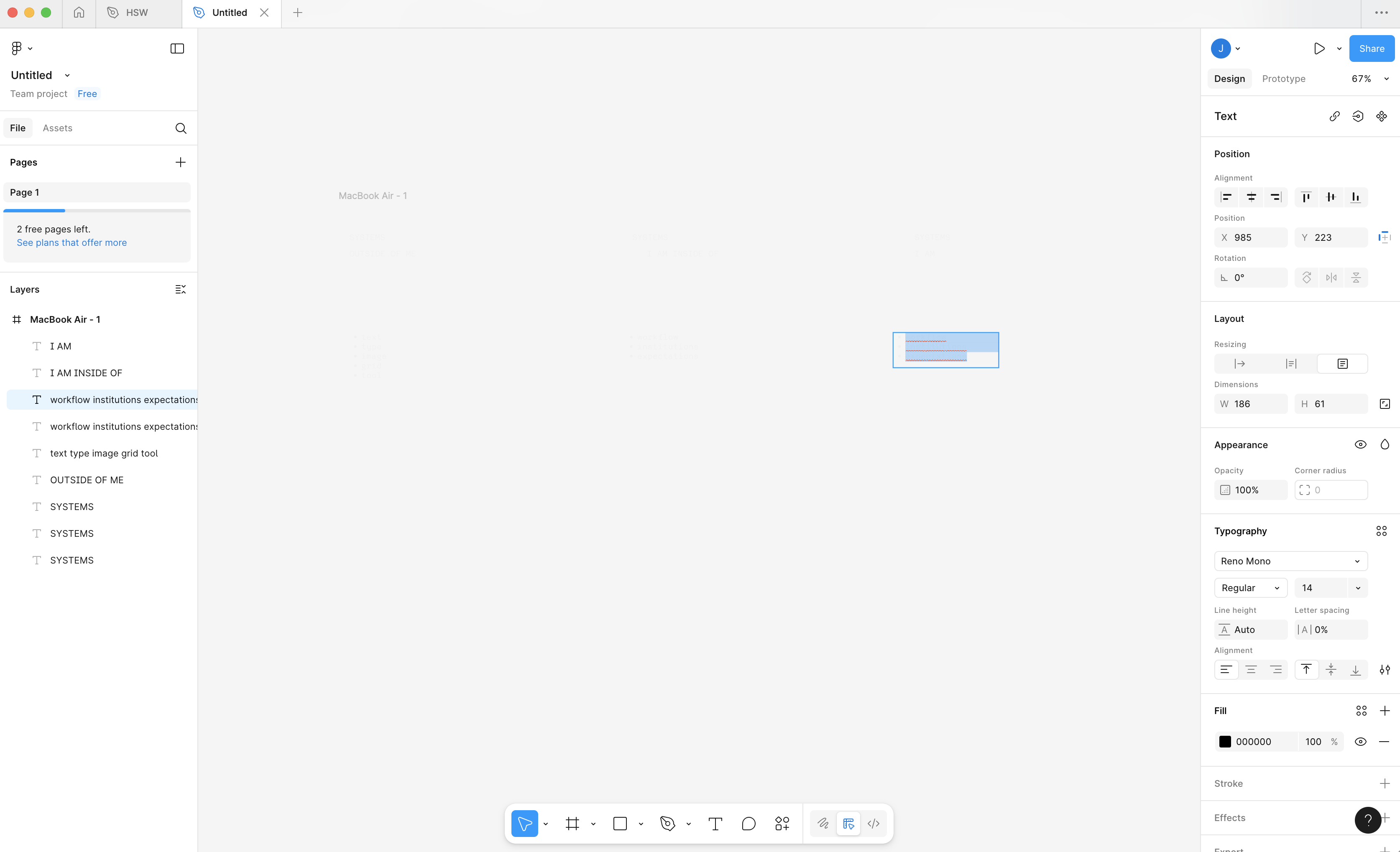The width and height of the screenshot is (1400, 852).
Task: Add a new Fill
Action: [x=1385, y=711]
